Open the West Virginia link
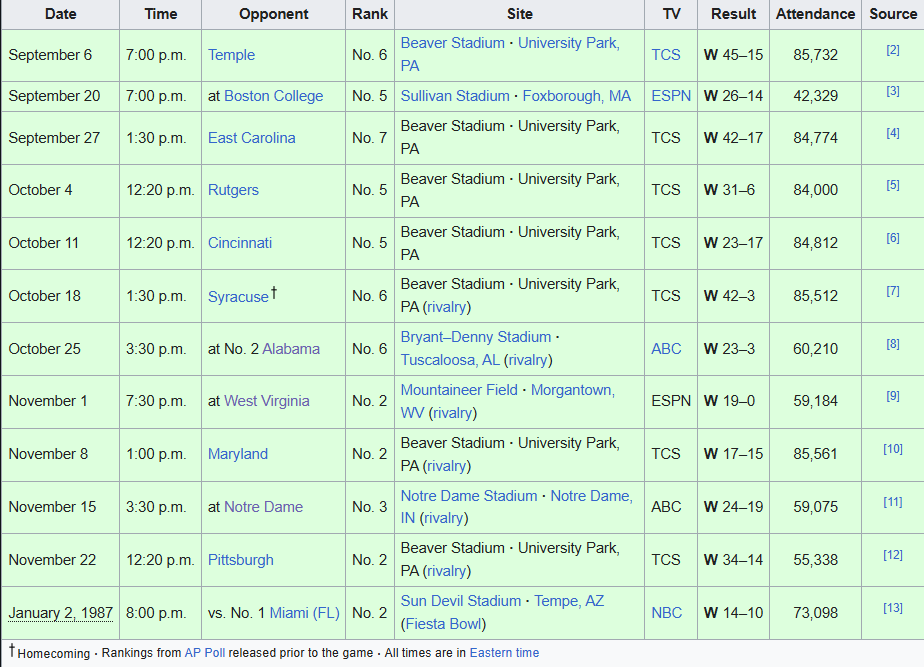The image size is (924, 667). coord(267,401)
